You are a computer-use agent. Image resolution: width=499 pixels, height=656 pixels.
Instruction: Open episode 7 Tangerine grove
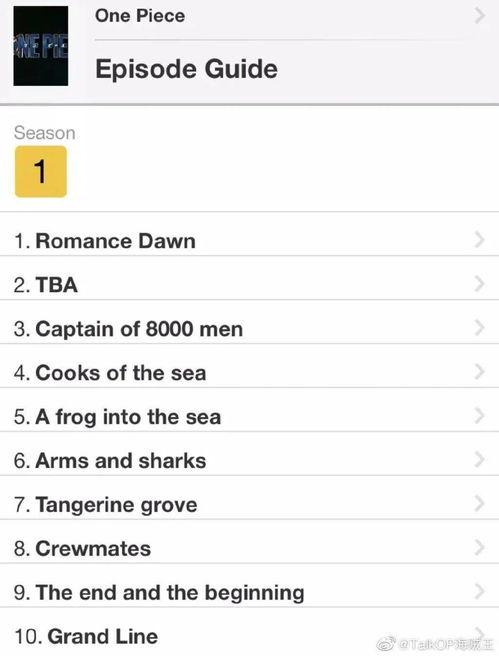pyautogui.click(x=249, y=505)
